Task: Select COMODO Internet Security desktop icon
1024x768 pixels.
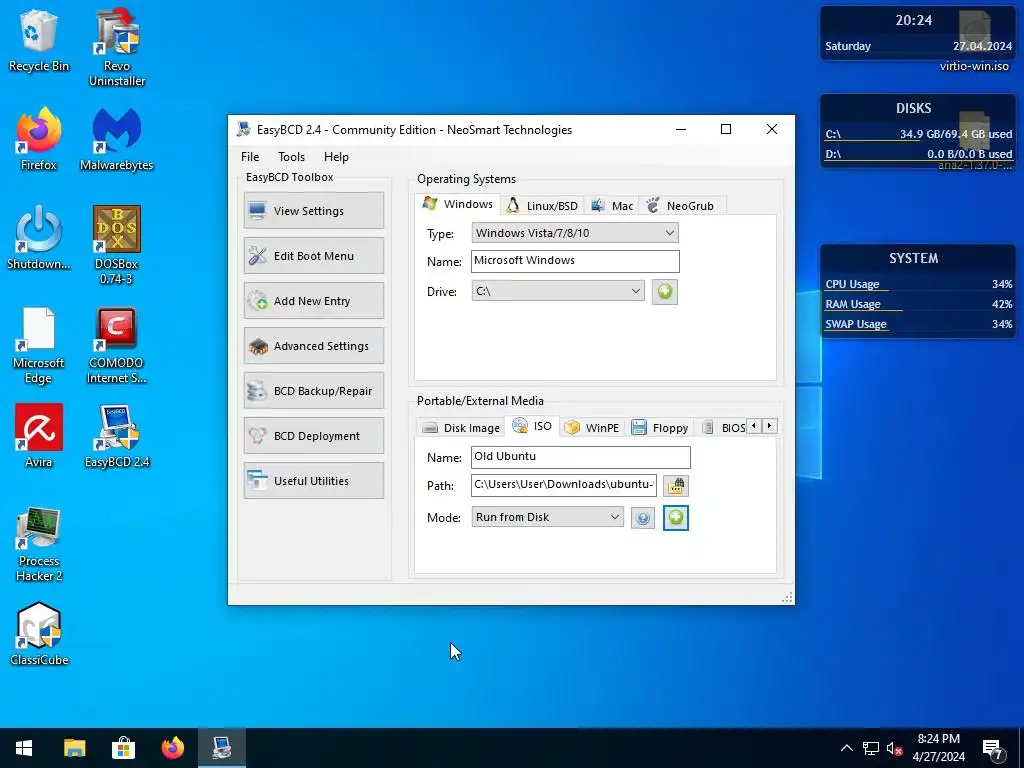Action: 117,345
